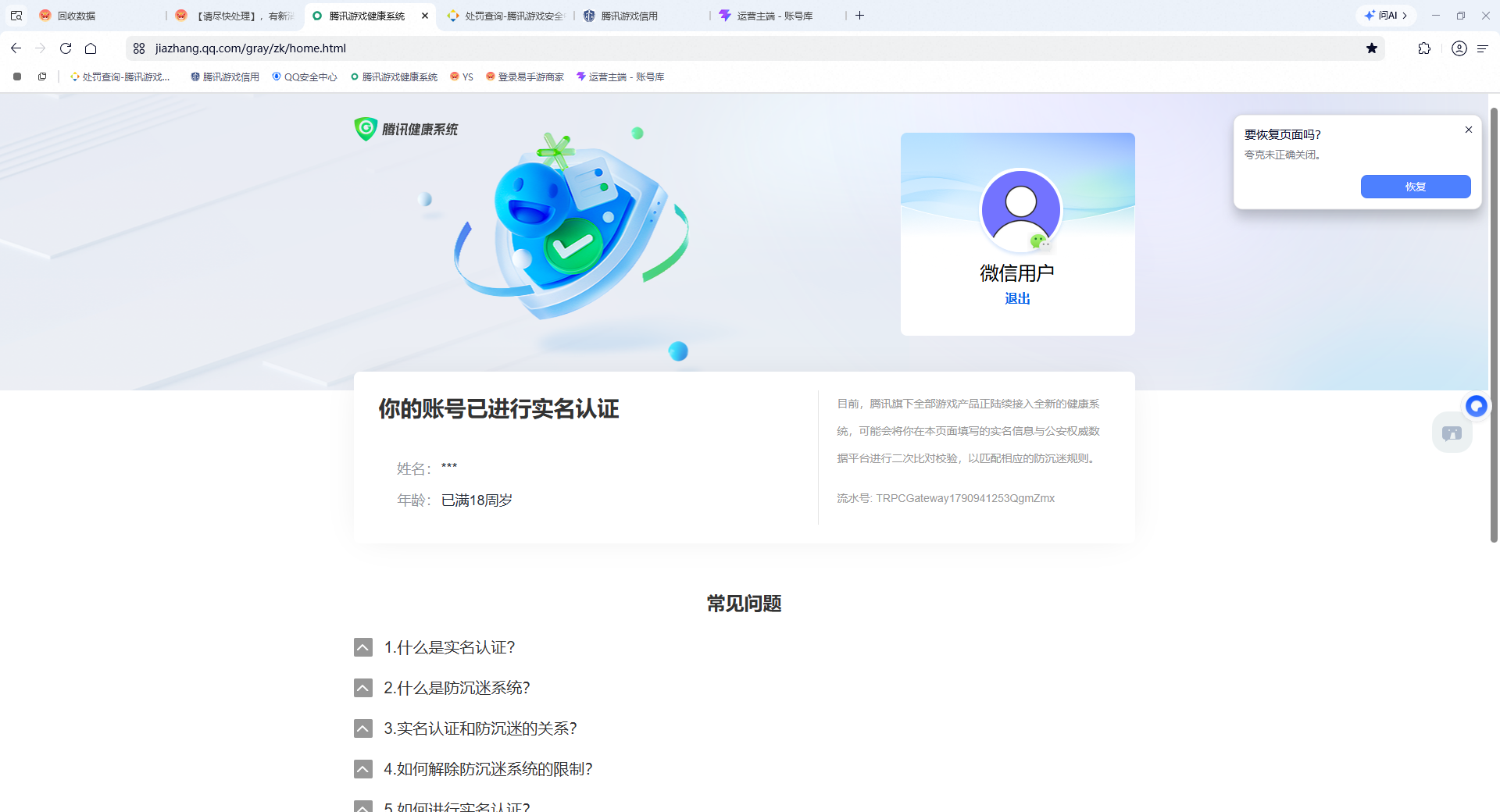Click the 恢复 restore button

[x=1416, y=187]
